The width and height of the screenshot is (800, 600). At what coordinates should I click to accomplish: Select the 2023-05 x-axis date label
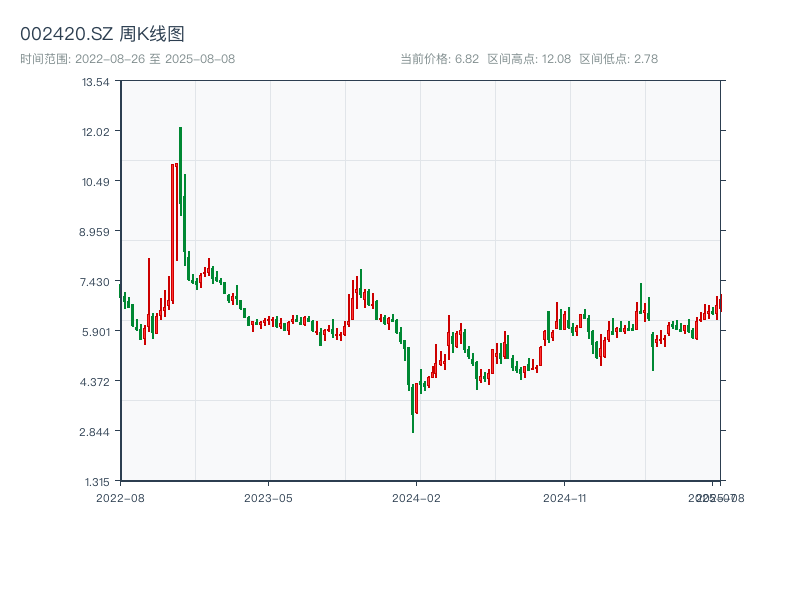(268, 497)
